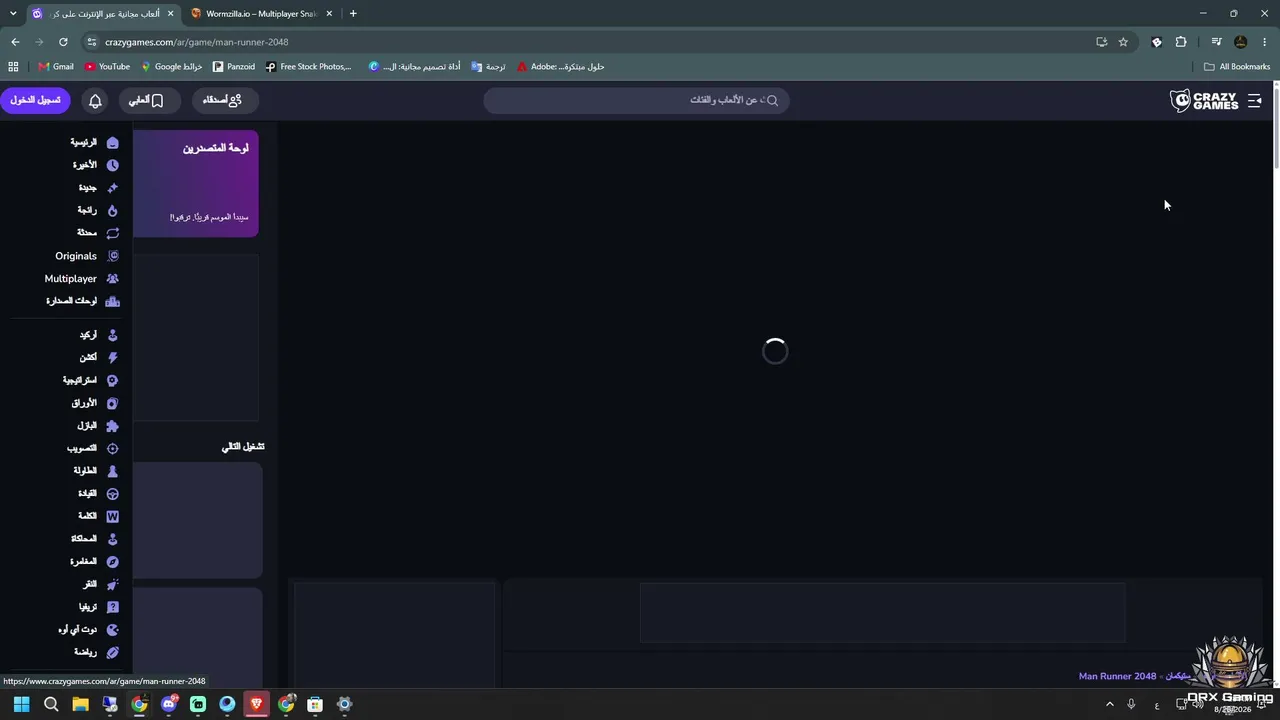Open the Recent (الأخيرة) clock icon

click(x=112, y=165)
